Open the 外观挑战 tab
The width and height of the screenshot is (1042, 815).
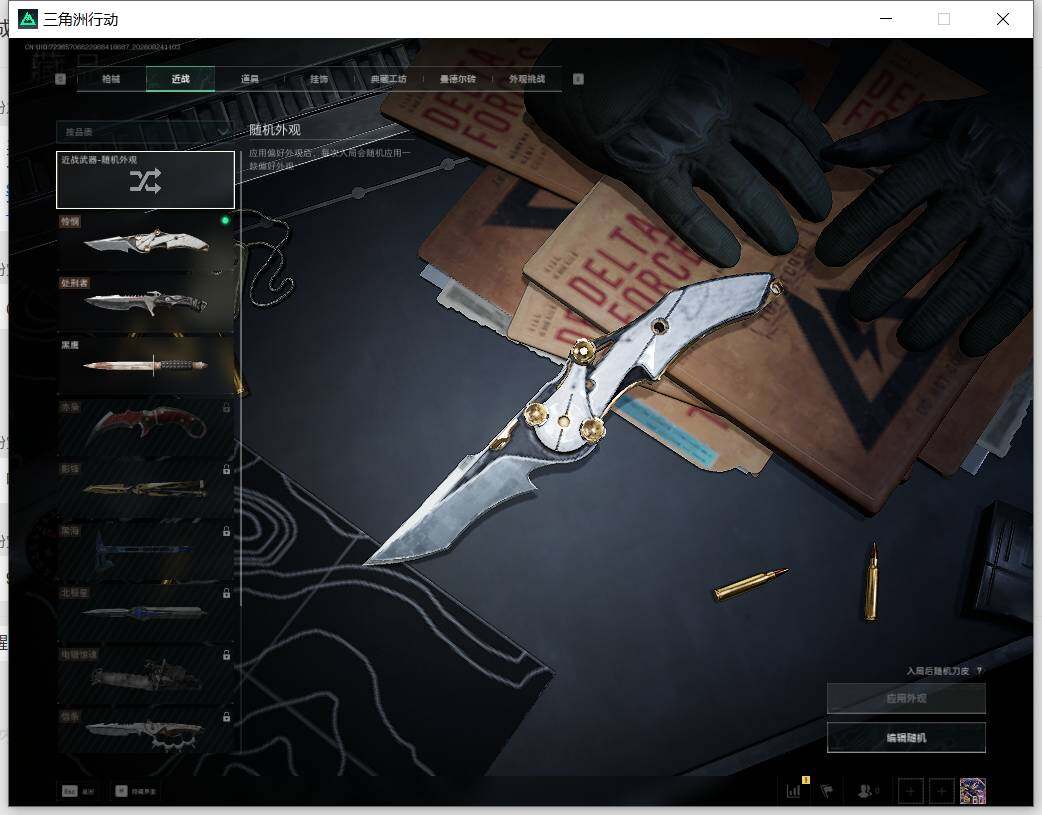pyautogui.click(x=527, y=79)
